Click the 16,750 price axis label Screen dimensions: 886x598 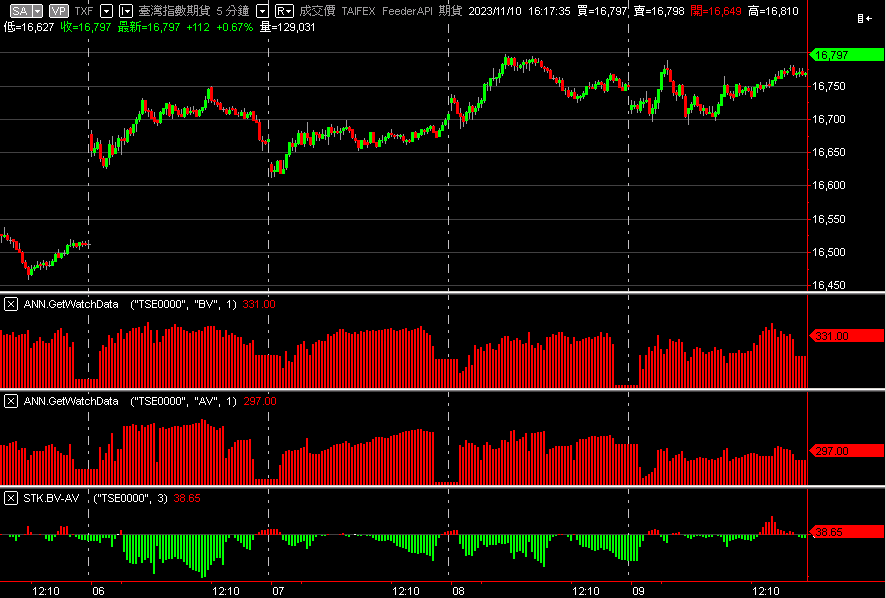828,86
